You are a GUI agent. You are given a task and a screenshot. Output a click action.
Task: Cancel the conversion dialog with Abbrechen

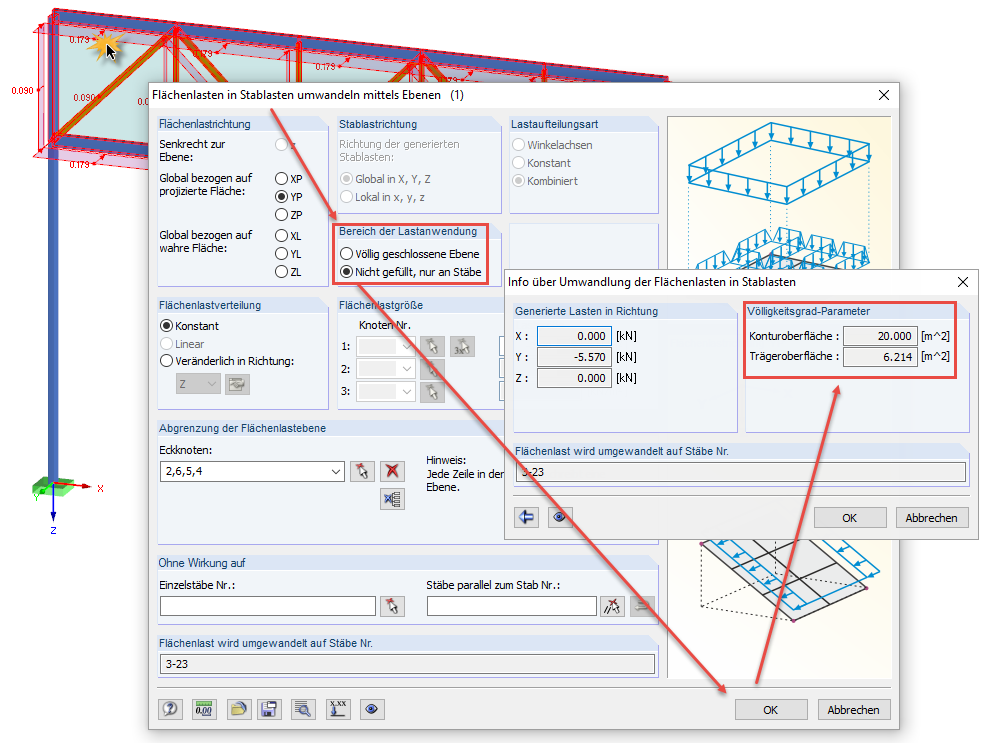853,709
